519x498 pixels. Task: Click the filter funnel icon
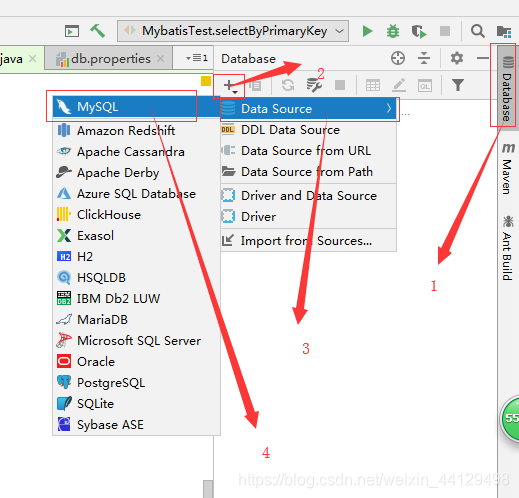click(x=458, y=85)
